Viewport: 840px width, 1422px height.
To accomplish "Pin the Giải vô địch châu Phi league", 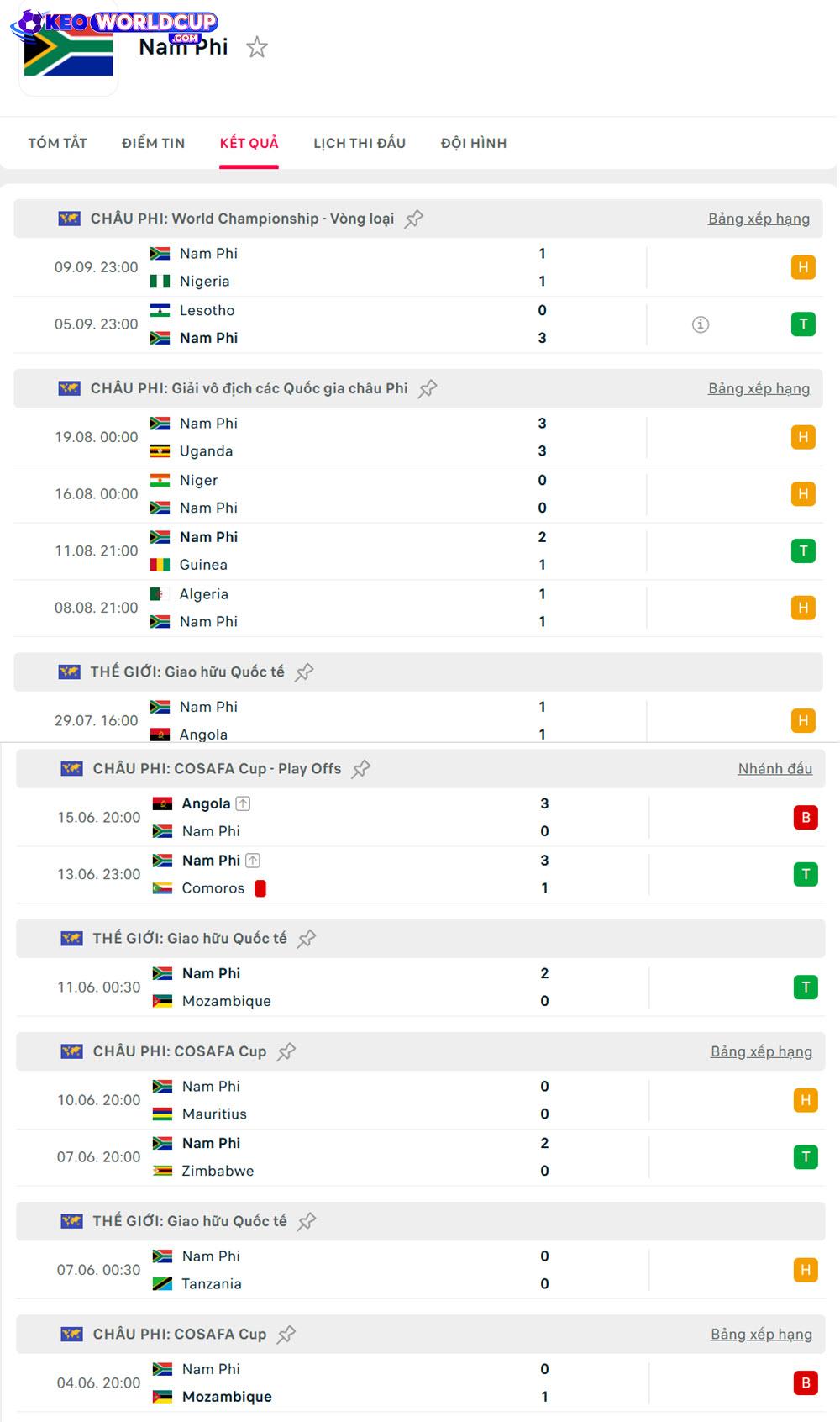I will 428,388.
